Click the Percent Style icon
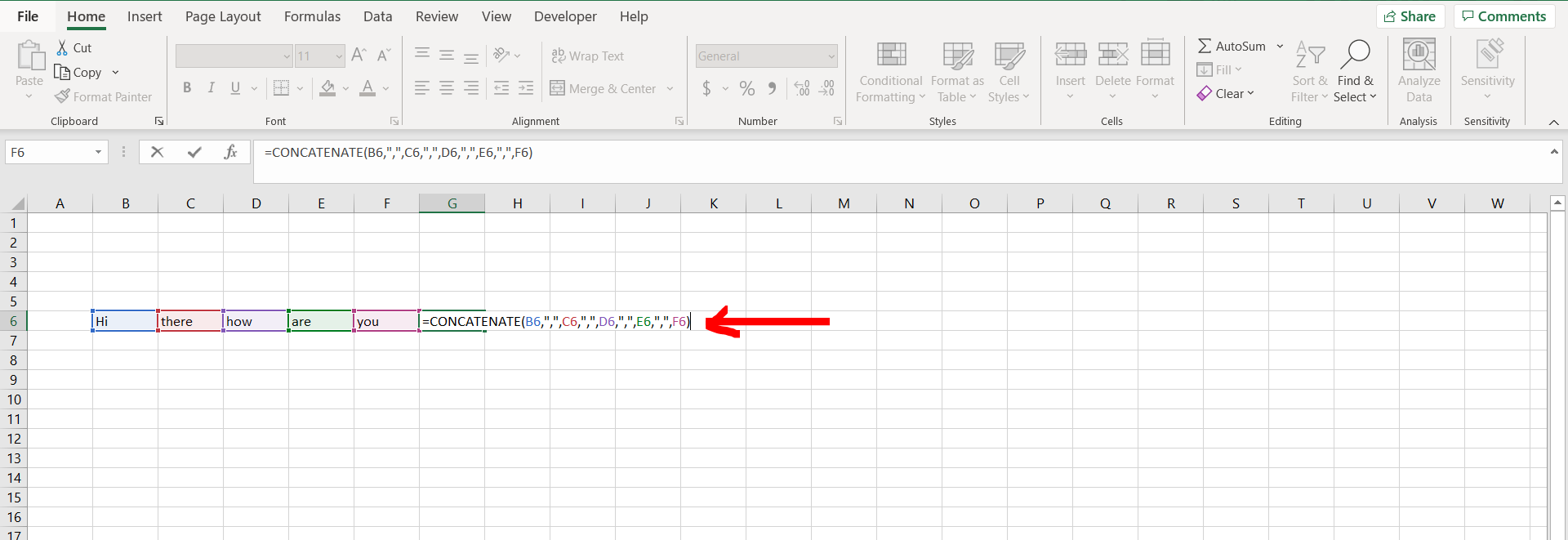The height and width of the screenshot is (540, 1568). pos(747,88)
